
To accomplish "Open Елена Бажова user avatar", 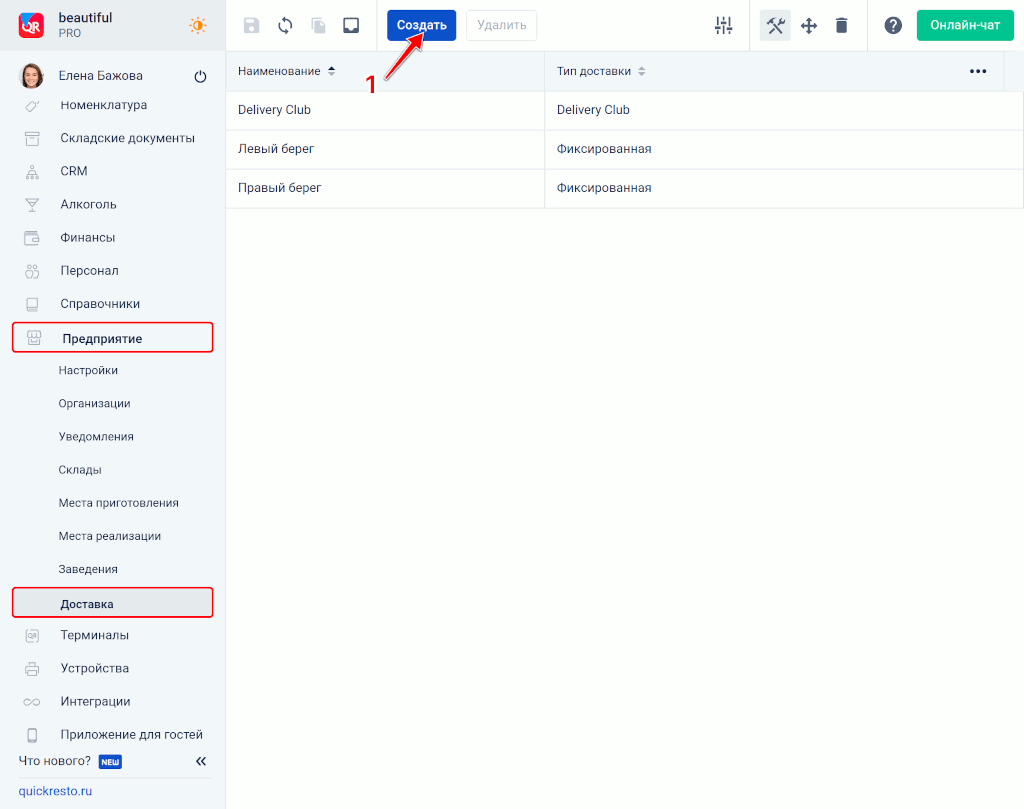I will 32,76.
